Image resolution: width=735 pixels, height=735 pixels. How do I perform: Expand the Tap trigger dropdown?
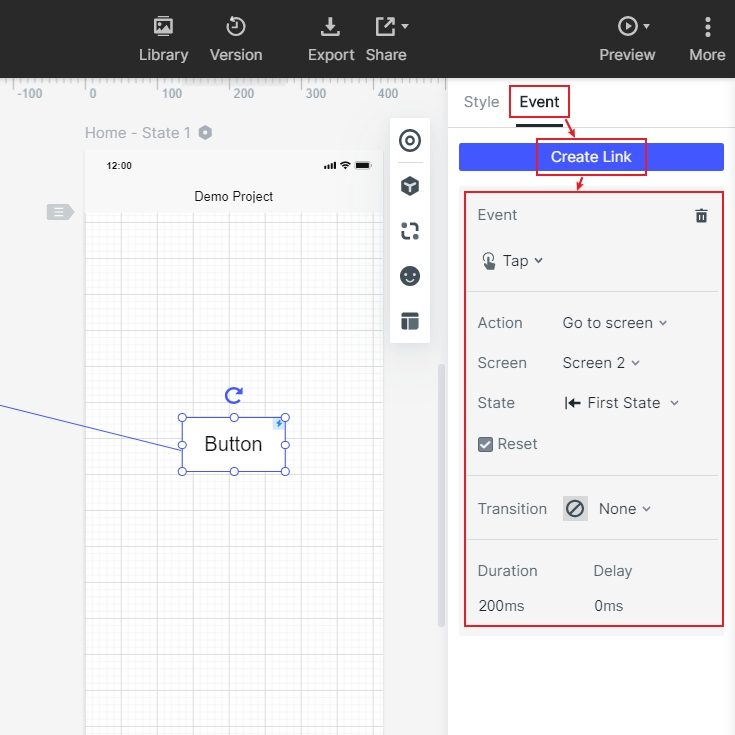[512, 261]
